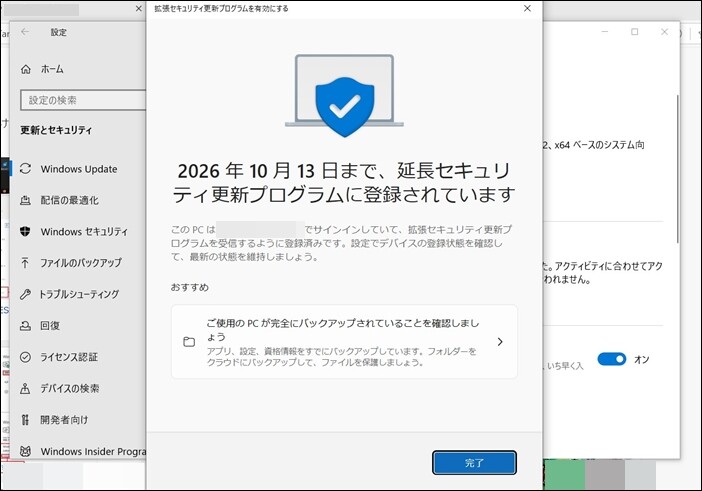Click the 更新とセキュリティ section heading
This screenshot has width=702, height=491.
coord(56,130)
